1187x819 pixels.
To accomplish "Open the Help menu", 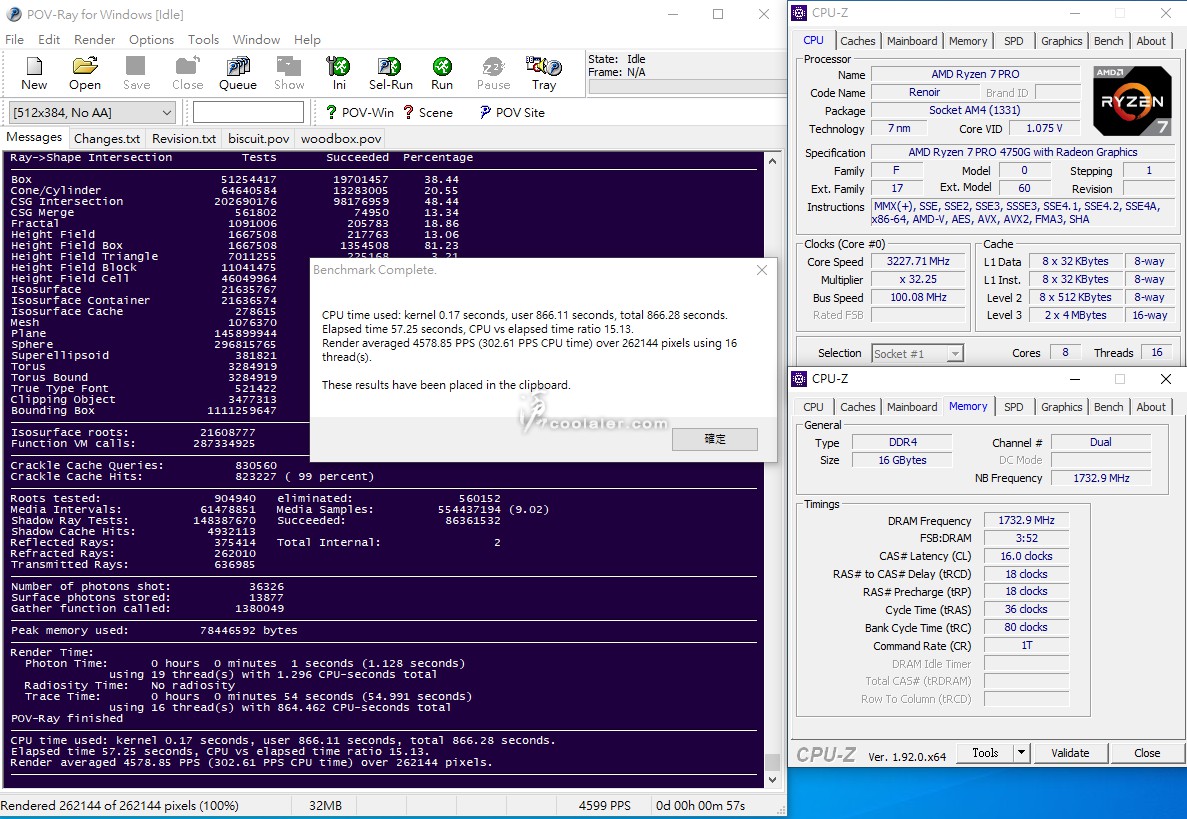I will click(x=307, y=39).
